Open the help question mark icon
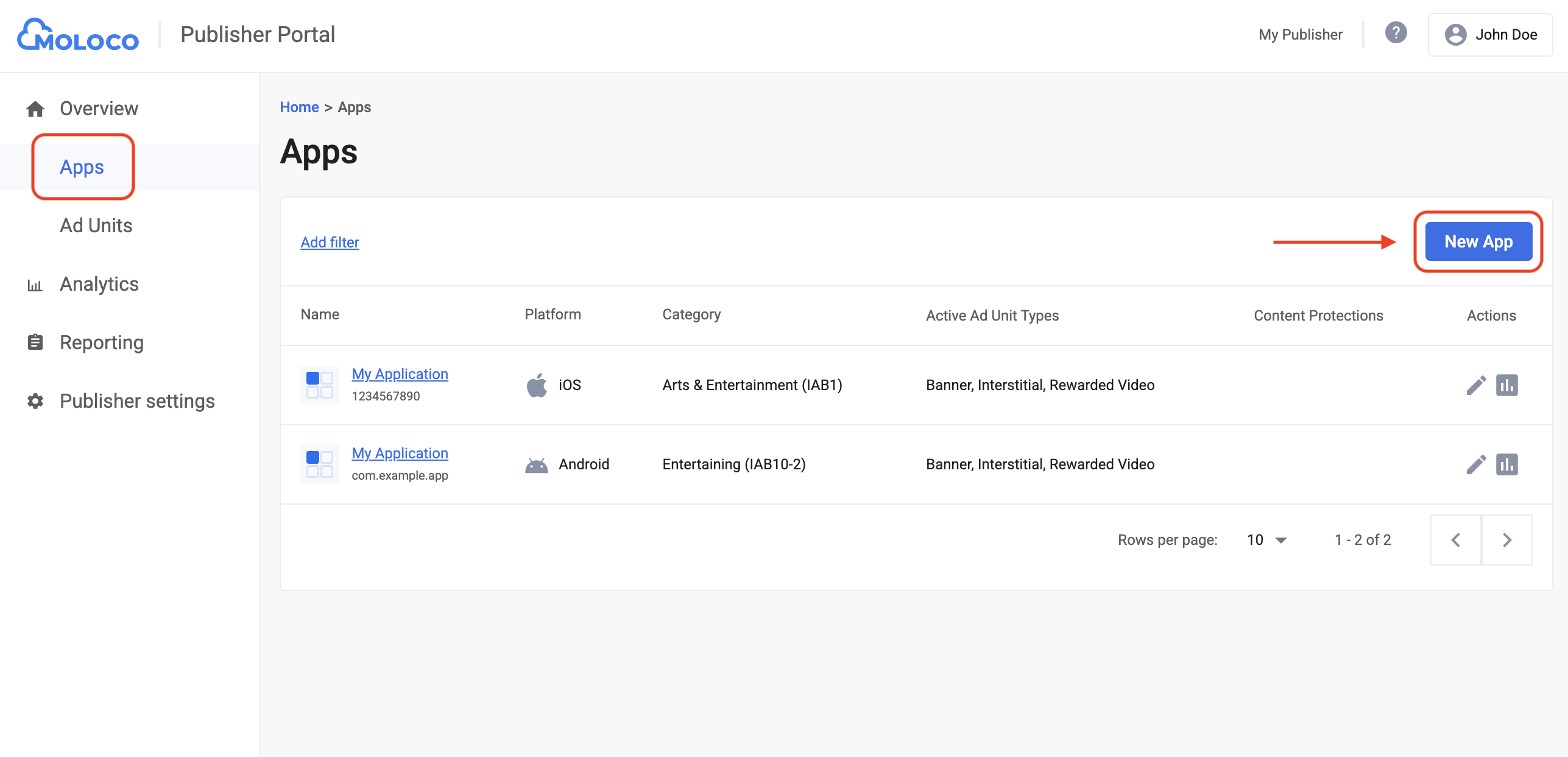This screenshot has width=1568, height=757. click(1396, 33)
